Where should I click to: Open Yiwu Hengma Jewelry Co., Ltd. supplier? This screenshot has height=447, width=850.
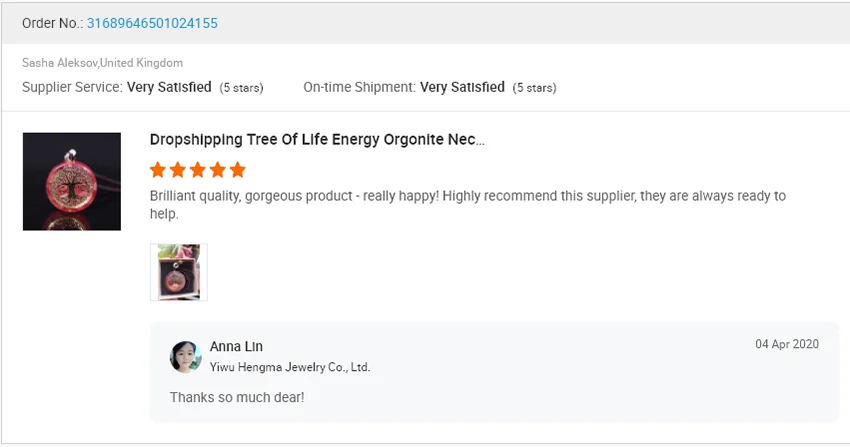[290, 367]
